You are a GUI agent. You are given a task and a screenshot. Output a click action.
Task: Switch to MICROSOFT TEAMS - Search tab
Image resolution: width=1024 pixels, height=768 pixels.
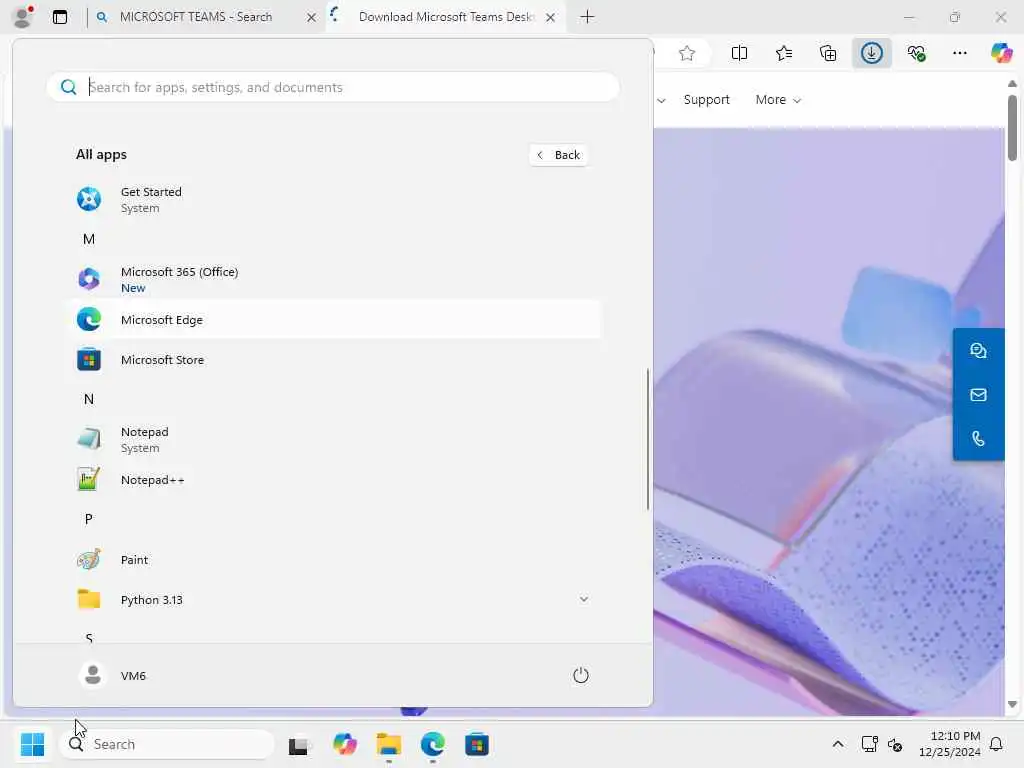(196, 17)
